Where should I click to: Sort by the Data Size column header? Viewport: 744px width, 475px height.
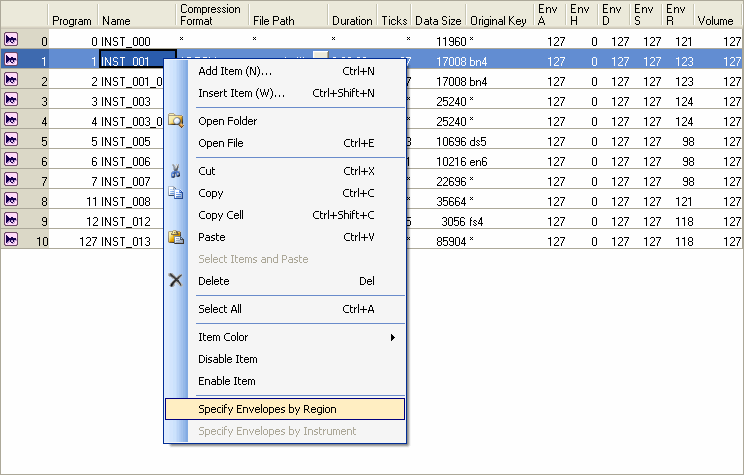[x=438, y=20]
